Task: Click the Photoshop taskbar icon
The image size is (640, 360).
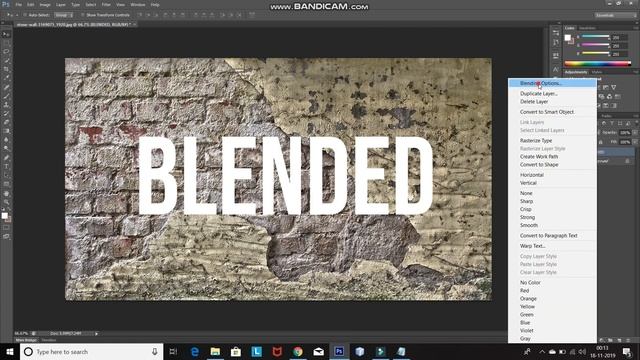Action: point(339,351)
